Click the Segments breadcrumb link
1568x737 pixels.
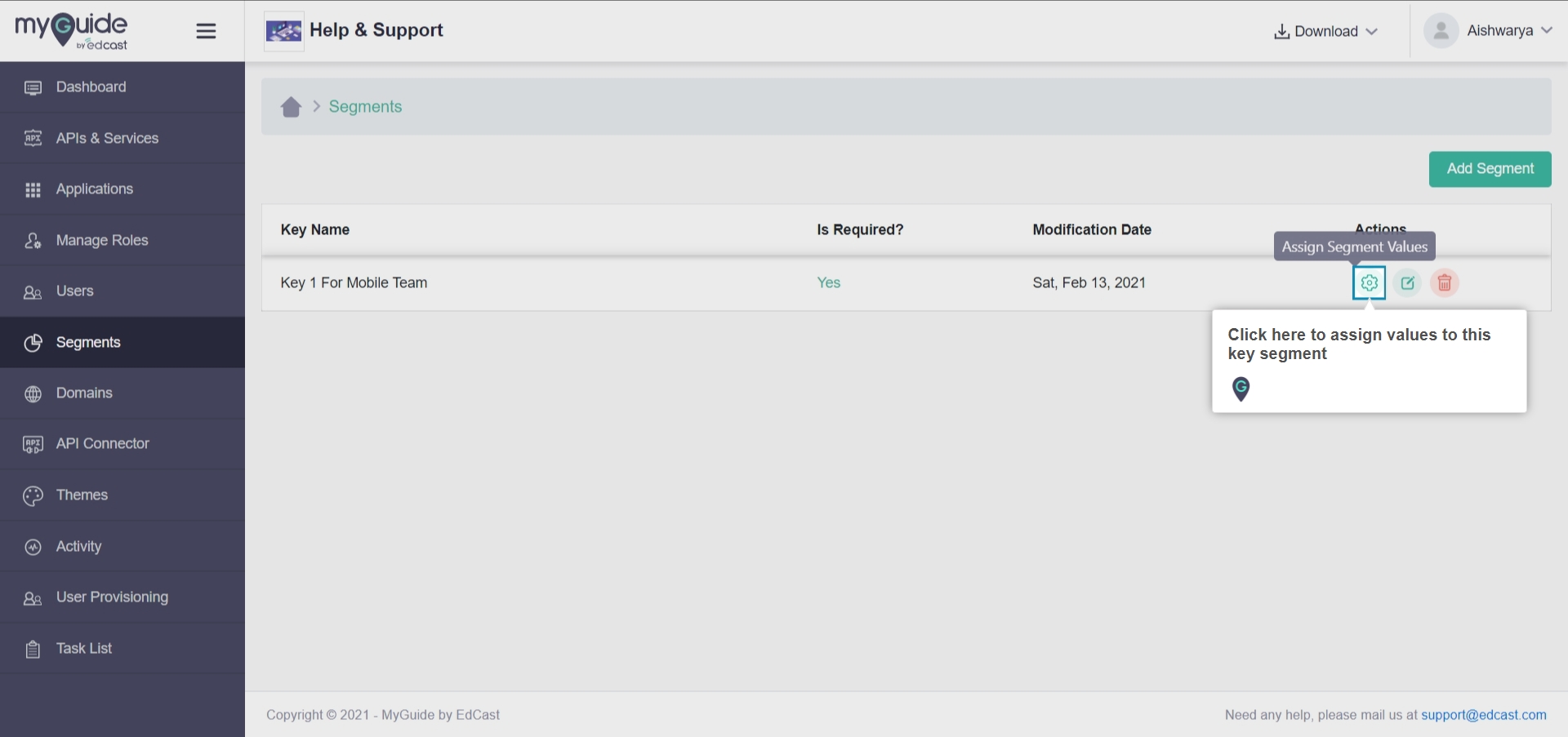(365, 107)
